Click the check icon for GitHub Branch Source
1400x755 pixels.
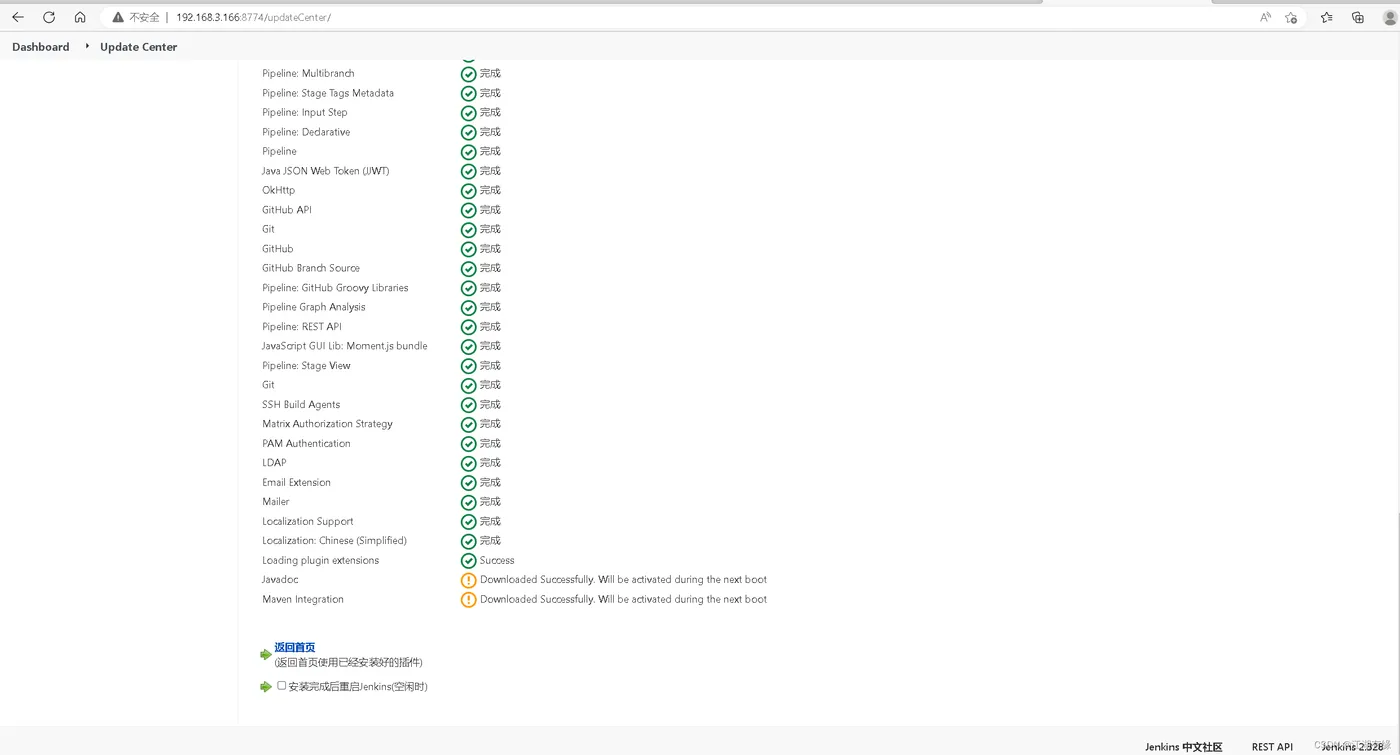tap(468, 269)
